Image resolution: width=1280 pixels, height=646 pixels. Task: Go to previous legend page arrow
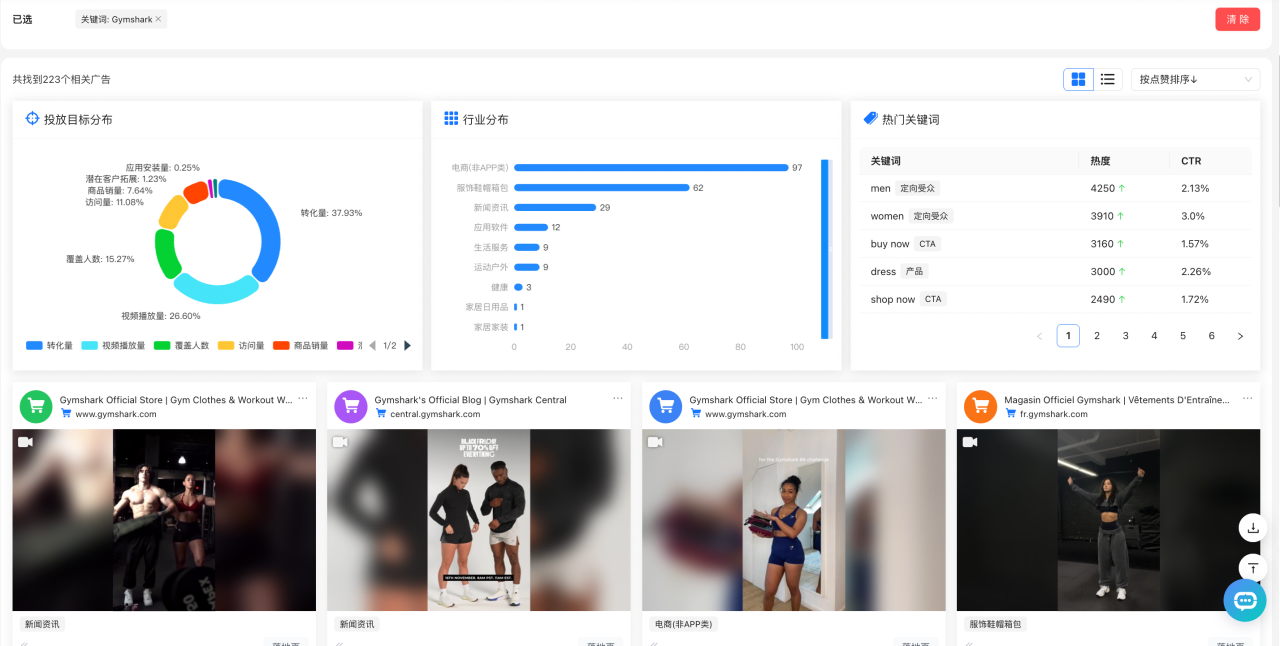[x=373, y=346]
